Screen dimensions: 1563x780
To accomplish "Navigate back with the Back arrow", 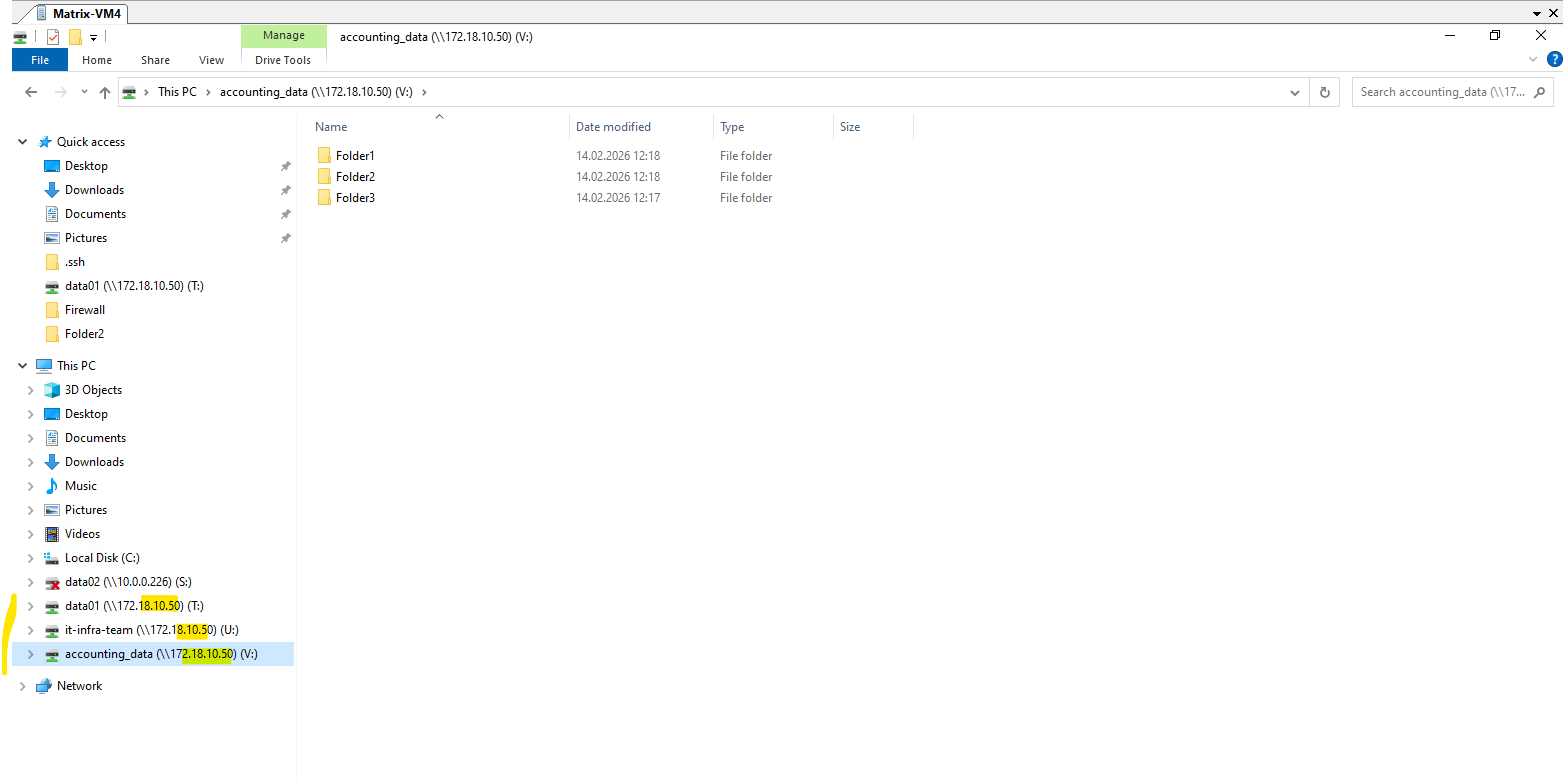I will [x=31, y=92].
